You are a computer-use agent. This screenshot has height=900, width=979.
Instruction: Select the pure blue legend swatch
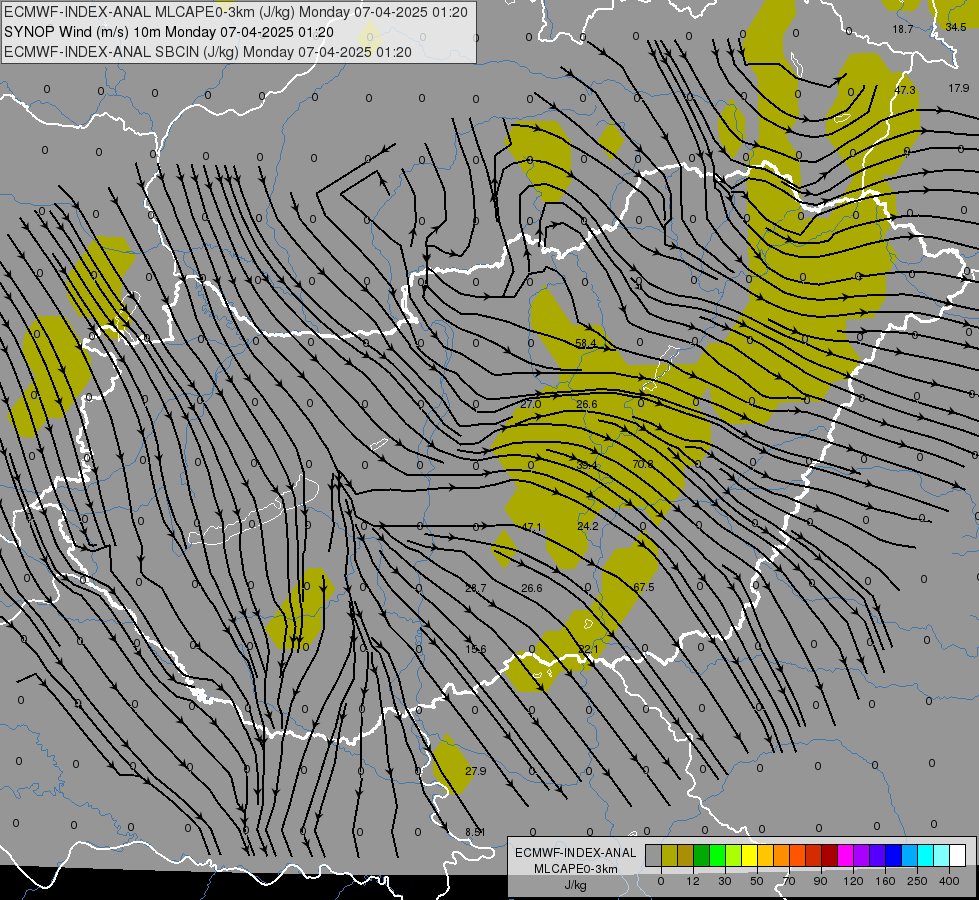[x=894, y=855]
